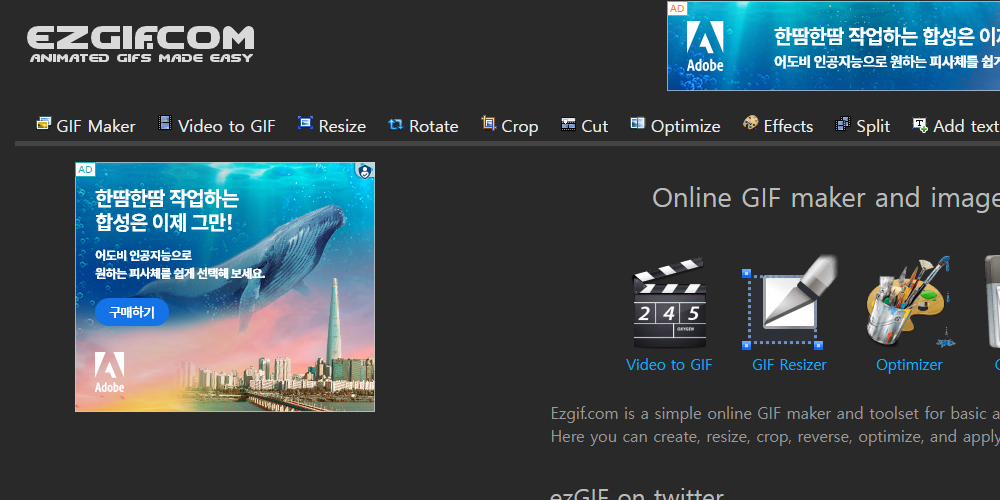
Task: Click the Split menu icon
Action: 843,124
